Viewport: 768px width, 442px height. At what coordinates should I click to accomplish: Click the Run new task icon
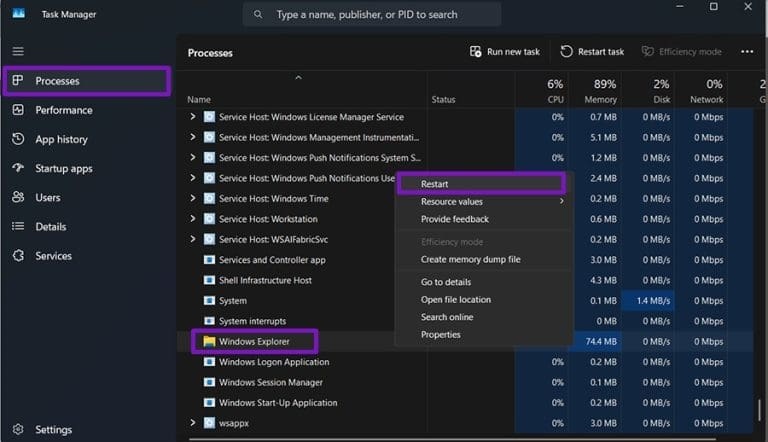coord(475,51)
